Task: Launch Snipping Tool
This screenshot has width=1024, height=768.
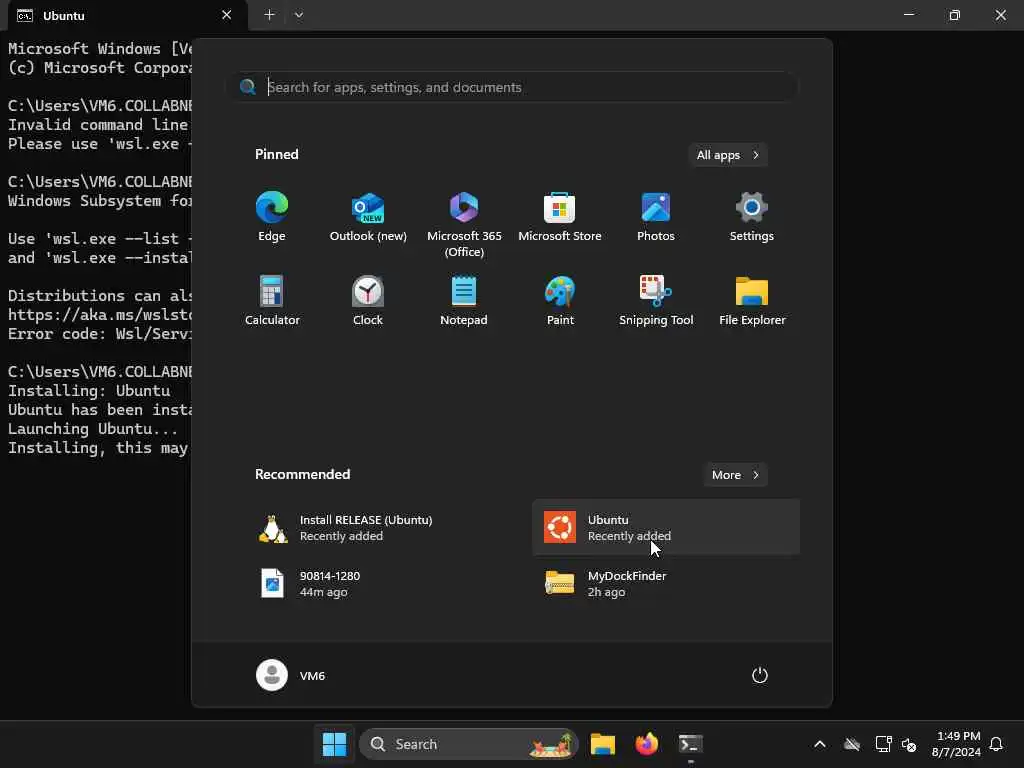Action: pos(656,300)
